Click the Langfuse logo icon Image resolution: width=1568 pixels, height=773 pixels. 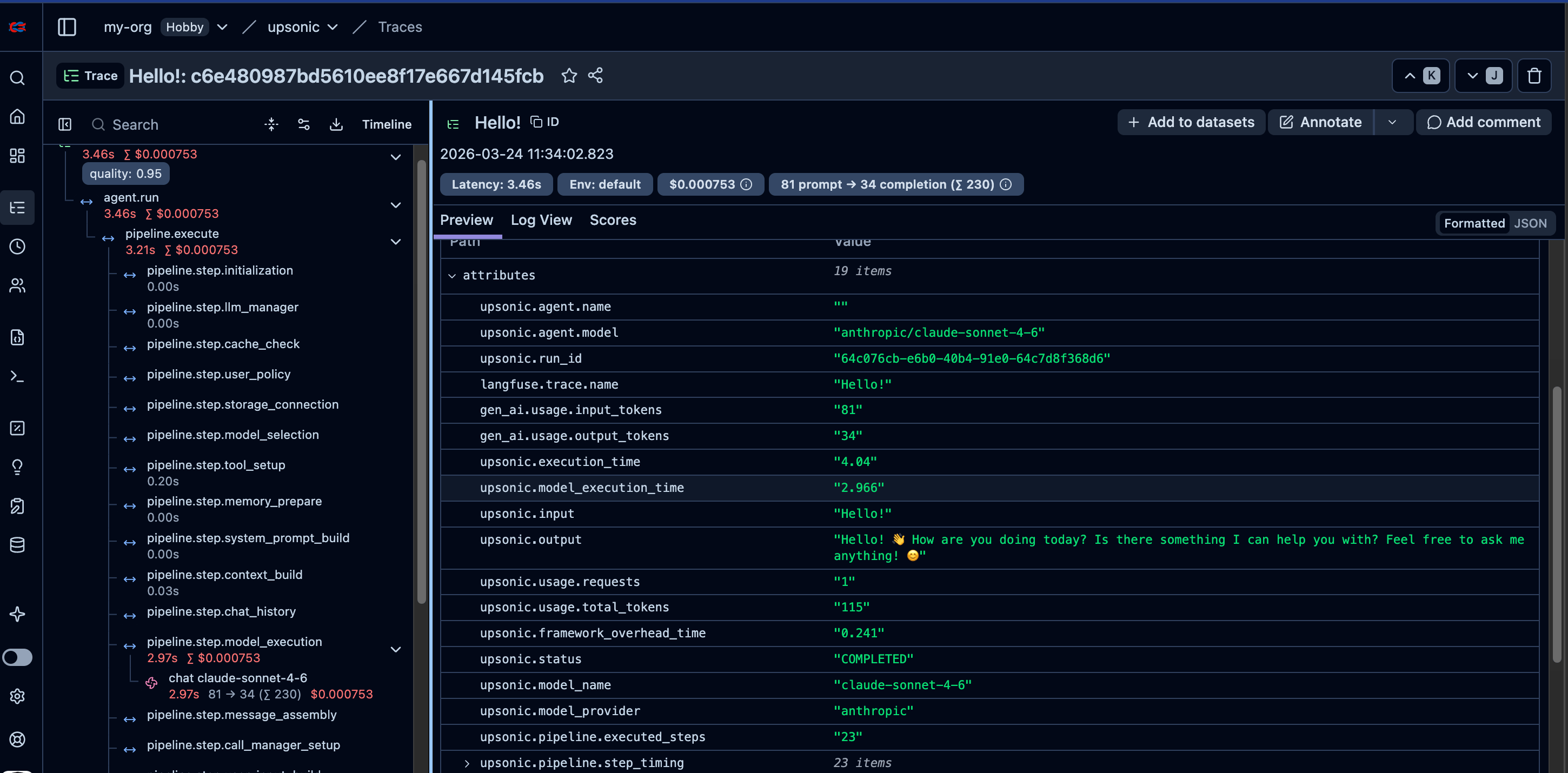tap(18, 27)
